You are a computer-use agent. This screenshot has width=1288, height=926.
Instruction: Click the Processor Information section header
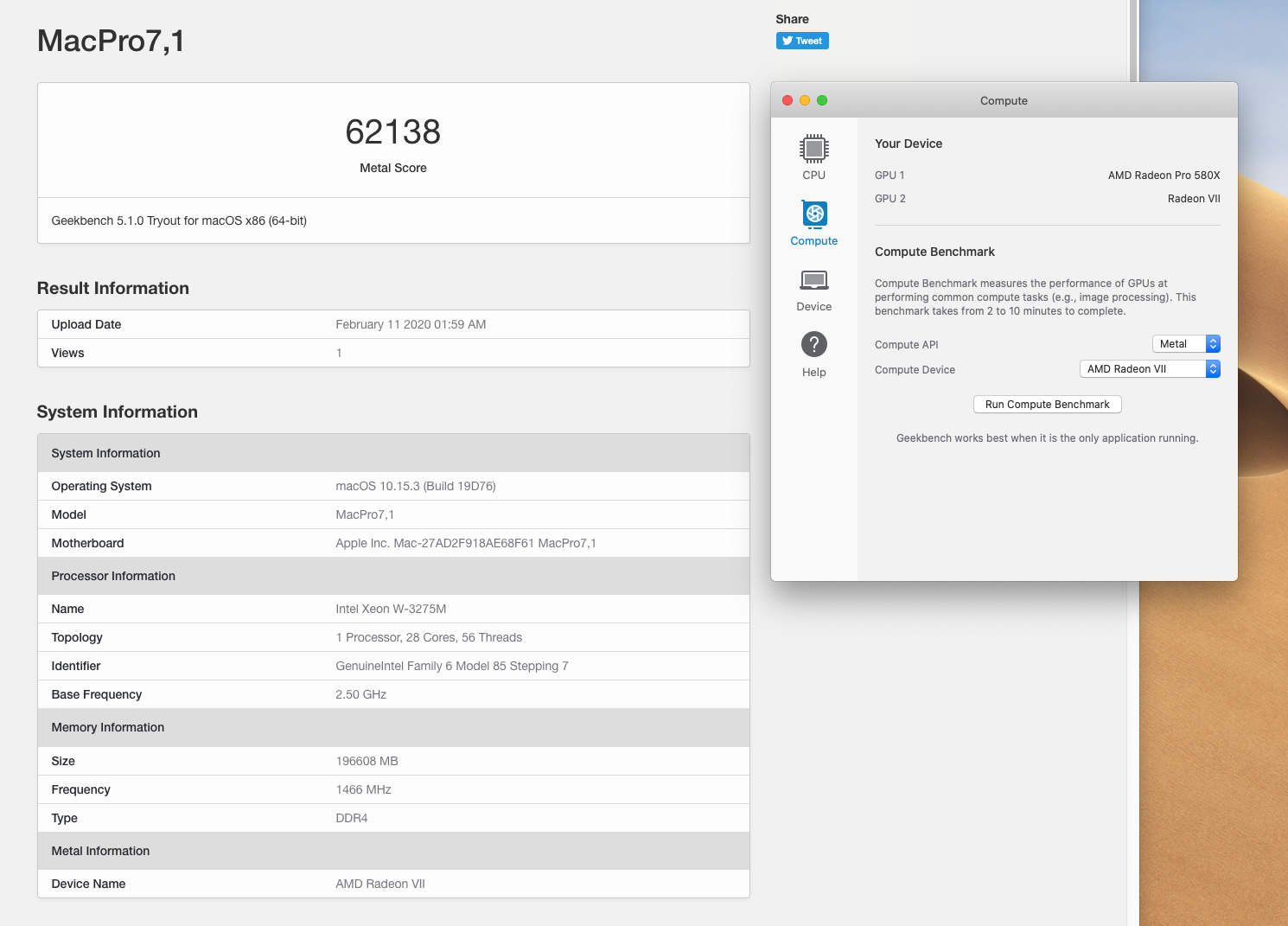pos(113,576)
